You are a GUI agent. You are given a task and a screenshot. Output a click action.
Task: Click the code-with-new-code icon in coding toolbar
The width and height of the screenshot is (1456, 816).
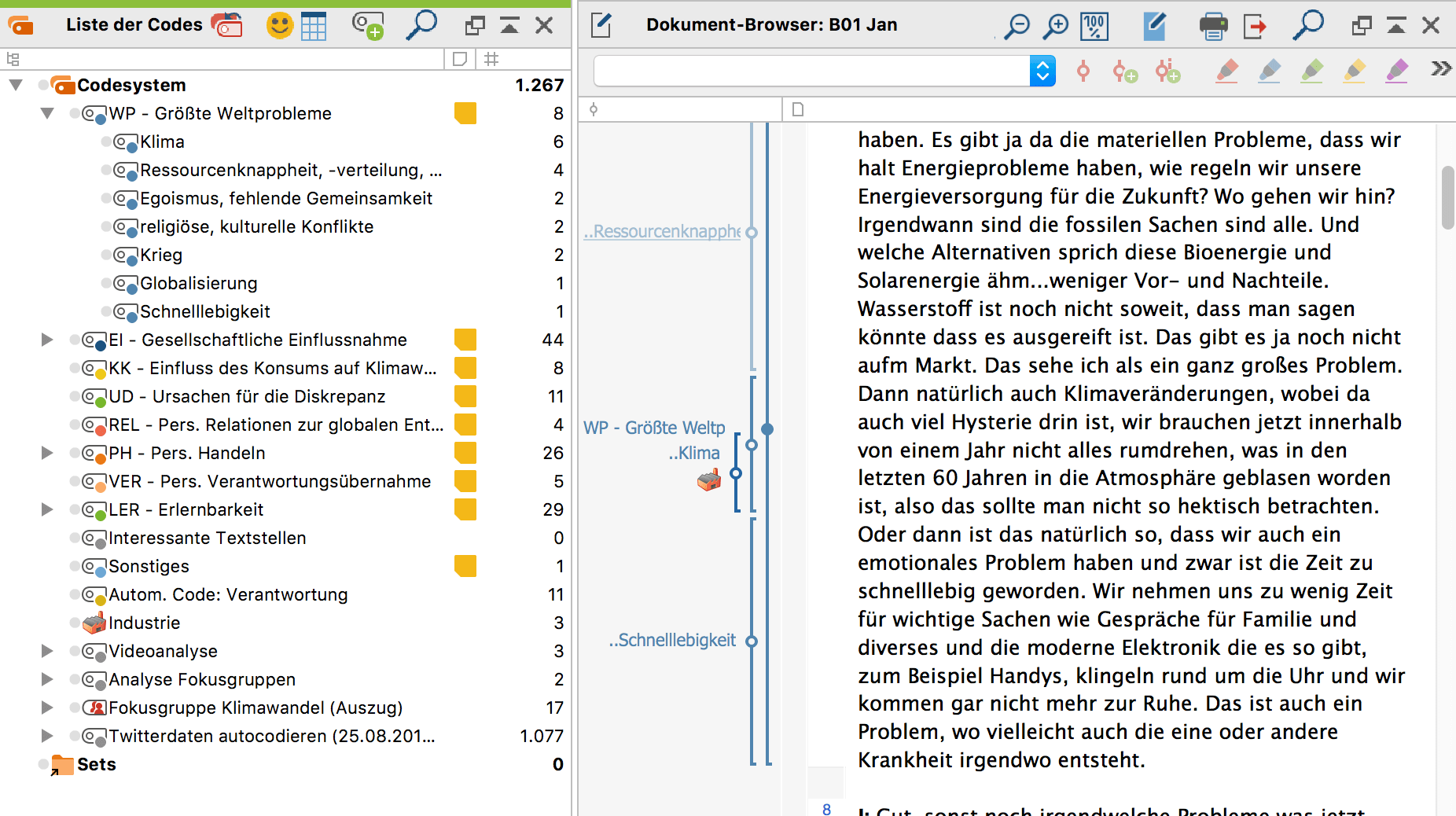(1125, 72)
